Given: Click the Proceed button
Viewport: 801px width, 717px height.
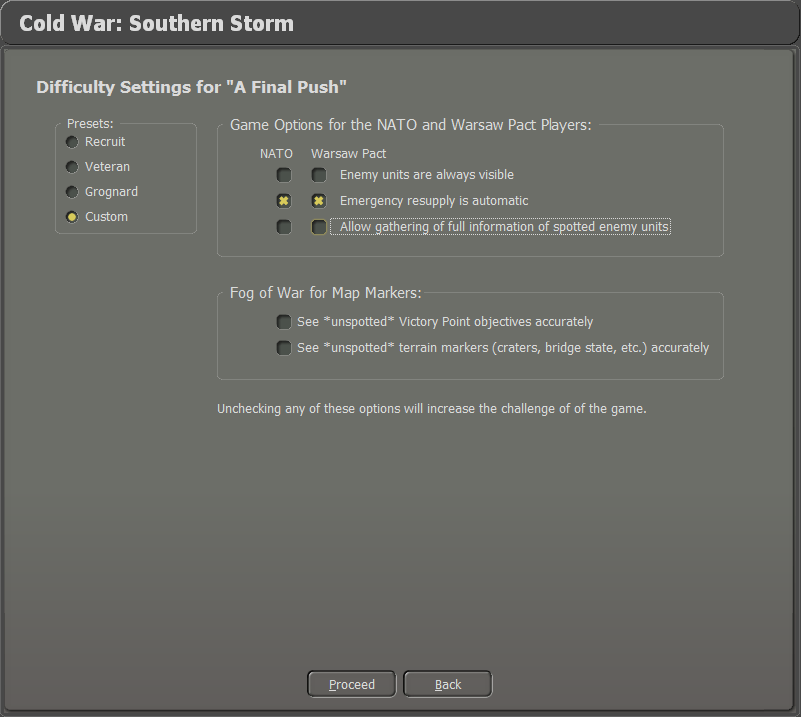Looking at the screenshot, I should point(351,684).
